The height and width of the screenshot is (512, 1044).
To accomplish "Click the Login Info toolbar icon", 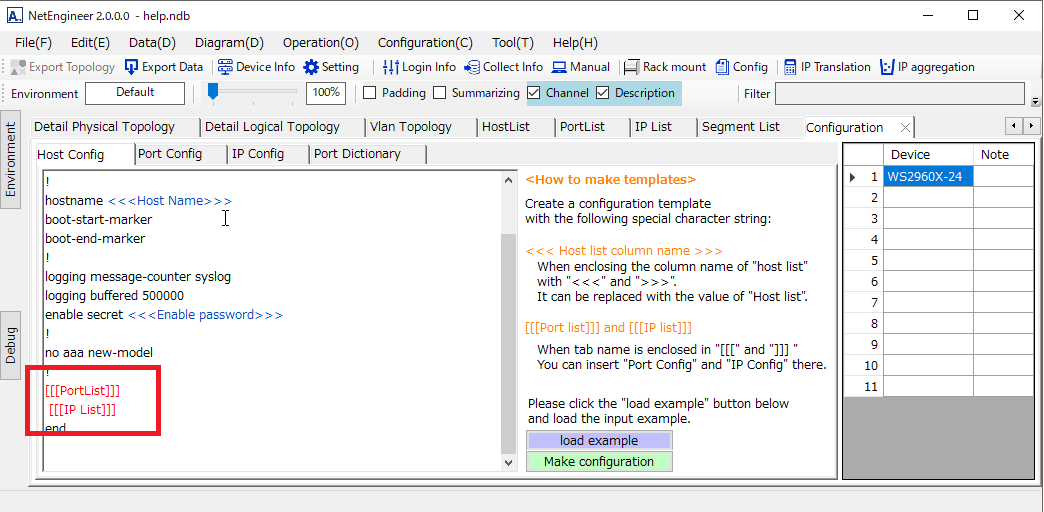I will (x=391, y=67).
